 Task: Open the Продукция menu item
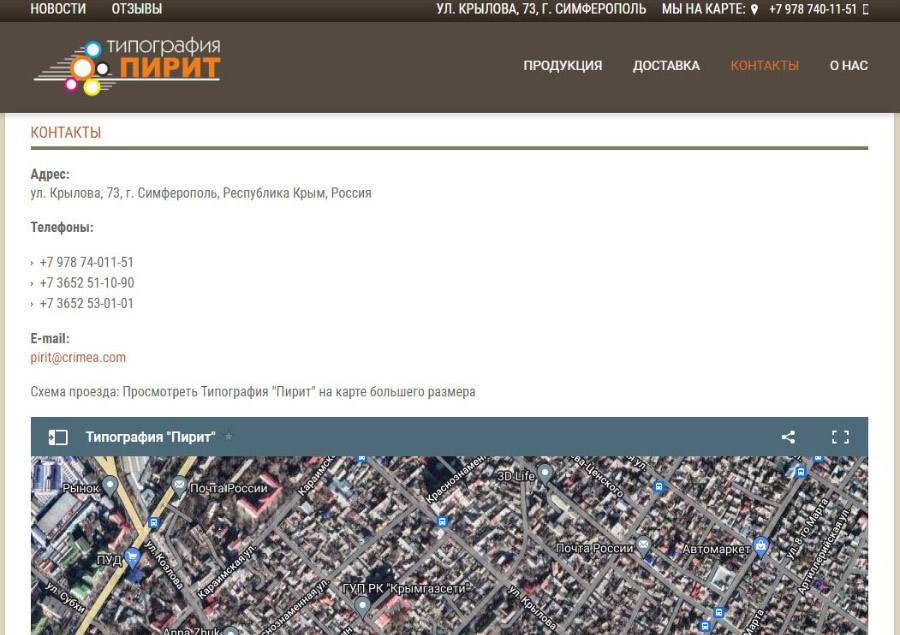562,66
